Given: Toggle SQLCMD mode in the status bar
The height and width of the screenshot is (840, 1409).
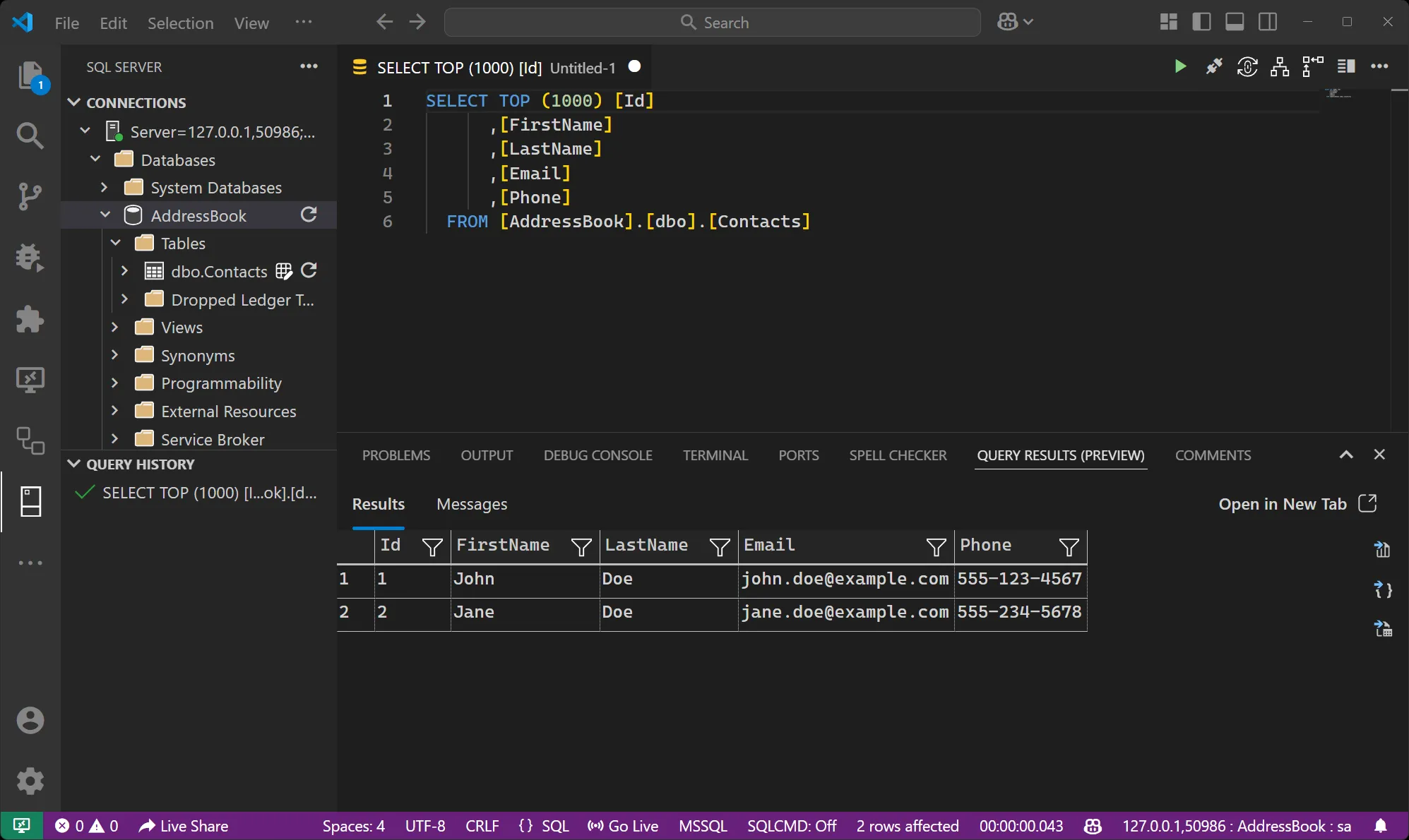Looking at the screenshot, I should pos(791,826).
